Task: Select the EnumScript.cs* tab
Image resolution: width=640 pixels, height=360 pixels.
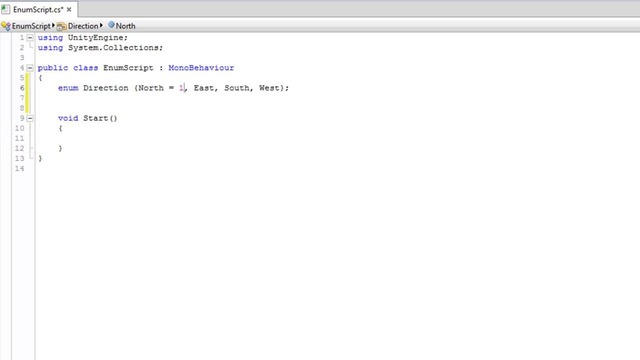Action: coord(38,9)
